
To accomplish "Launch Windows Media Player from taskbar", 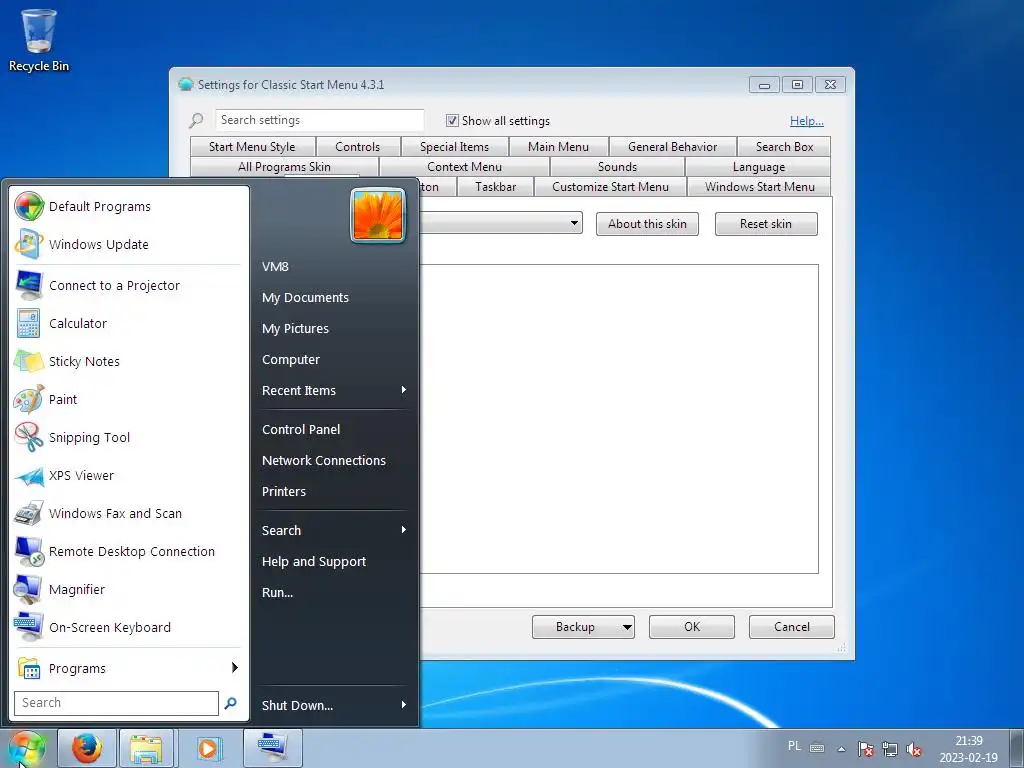I will tap(208, 748).
